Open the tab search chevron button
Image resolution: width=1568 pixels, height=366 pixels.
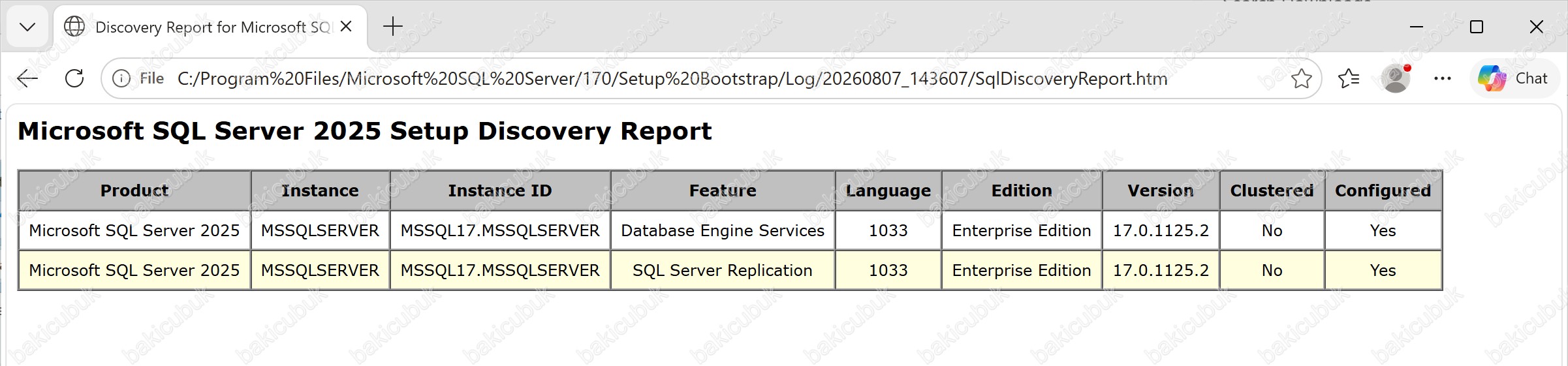[27, 27]
